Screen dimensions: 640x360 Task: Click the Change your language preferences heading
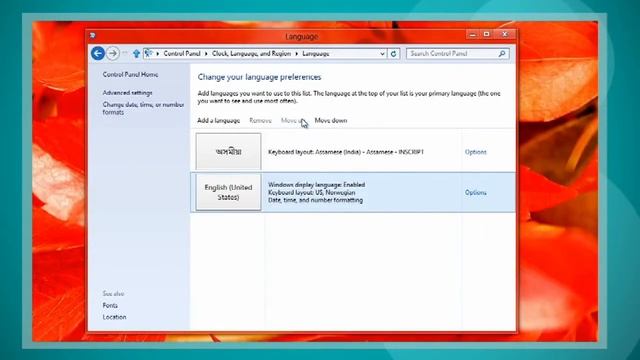pyautogui.click(x=259, y=77)
